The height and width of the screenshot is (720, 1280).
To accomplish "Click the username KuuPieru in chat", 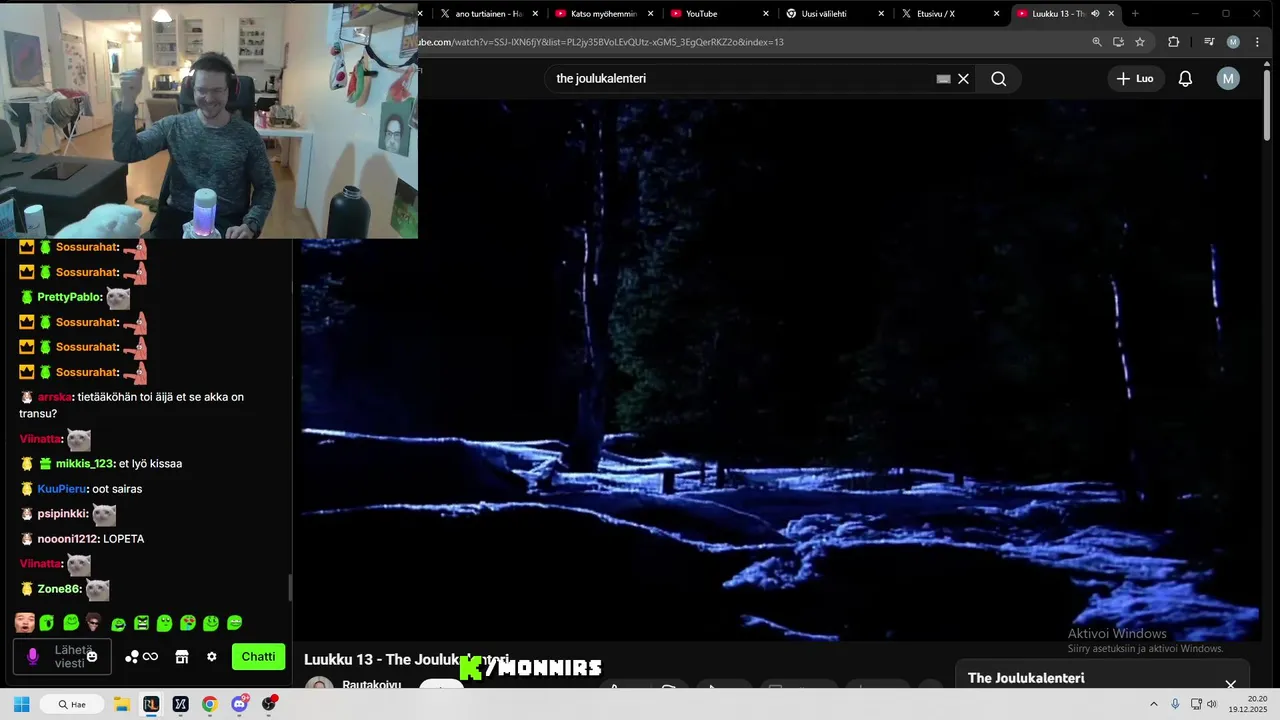I will (x=61, y=489).
